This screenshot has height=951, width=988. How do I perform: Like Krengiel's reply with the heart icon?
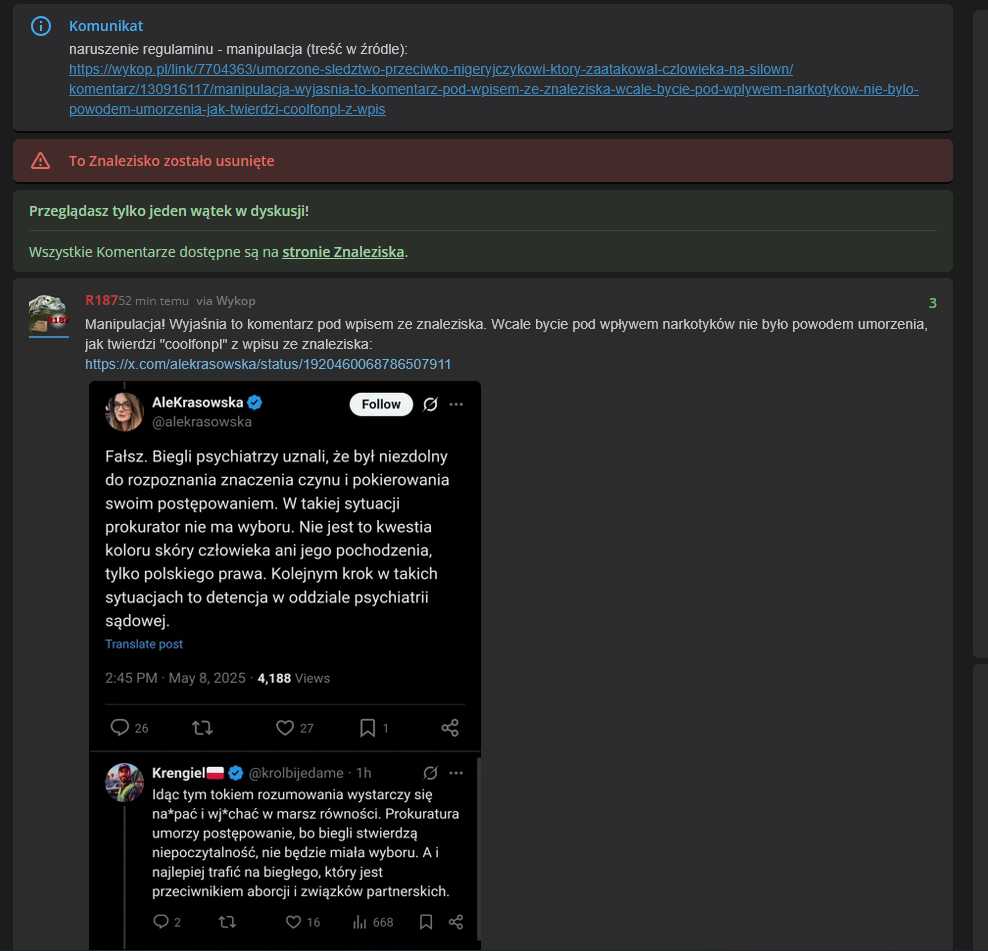[293, 922]
